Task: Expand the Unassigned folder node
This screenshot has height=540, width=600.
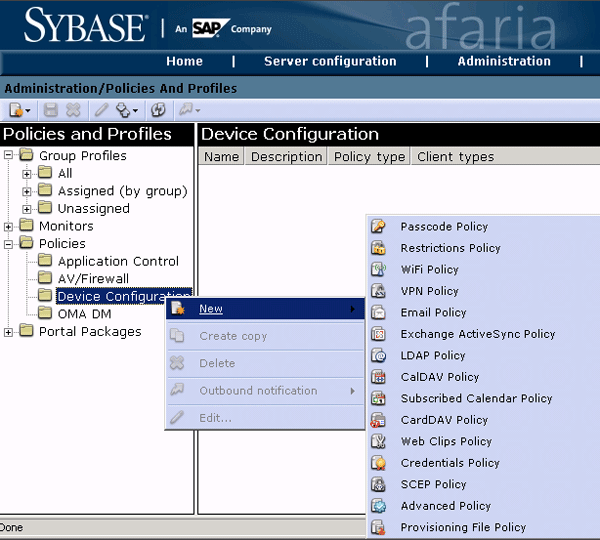Action: [26, 209]
